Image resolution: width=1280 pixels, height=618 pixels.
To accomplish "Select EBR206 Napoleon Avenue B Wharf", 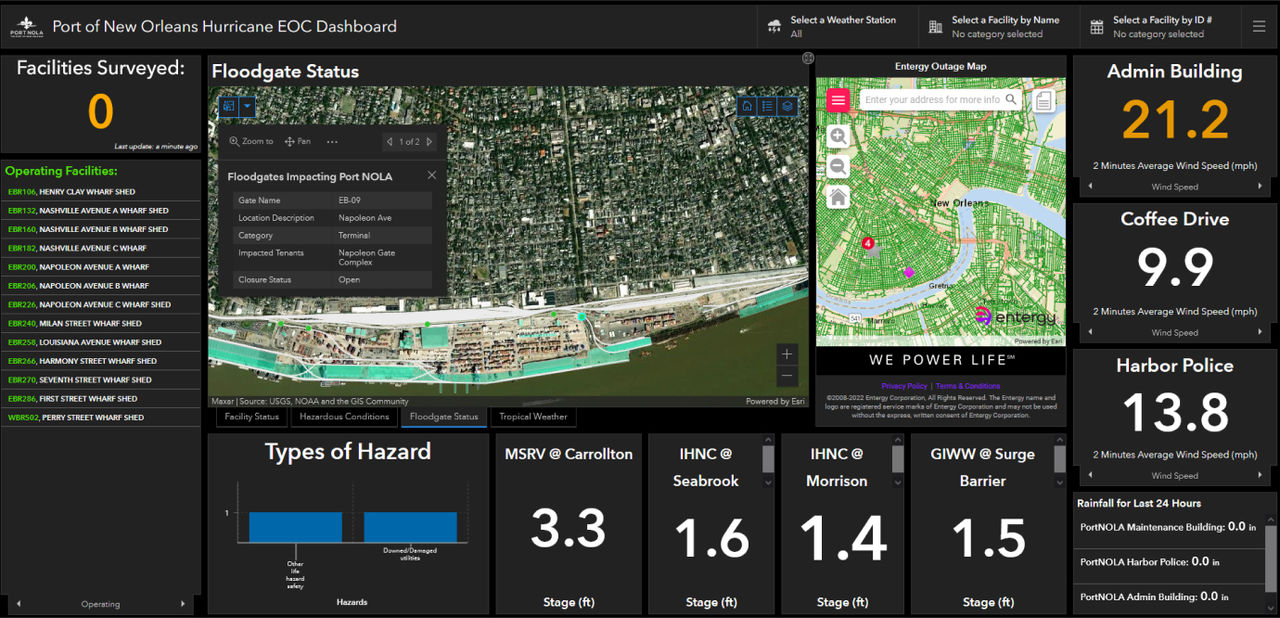I will click(101, 286).
